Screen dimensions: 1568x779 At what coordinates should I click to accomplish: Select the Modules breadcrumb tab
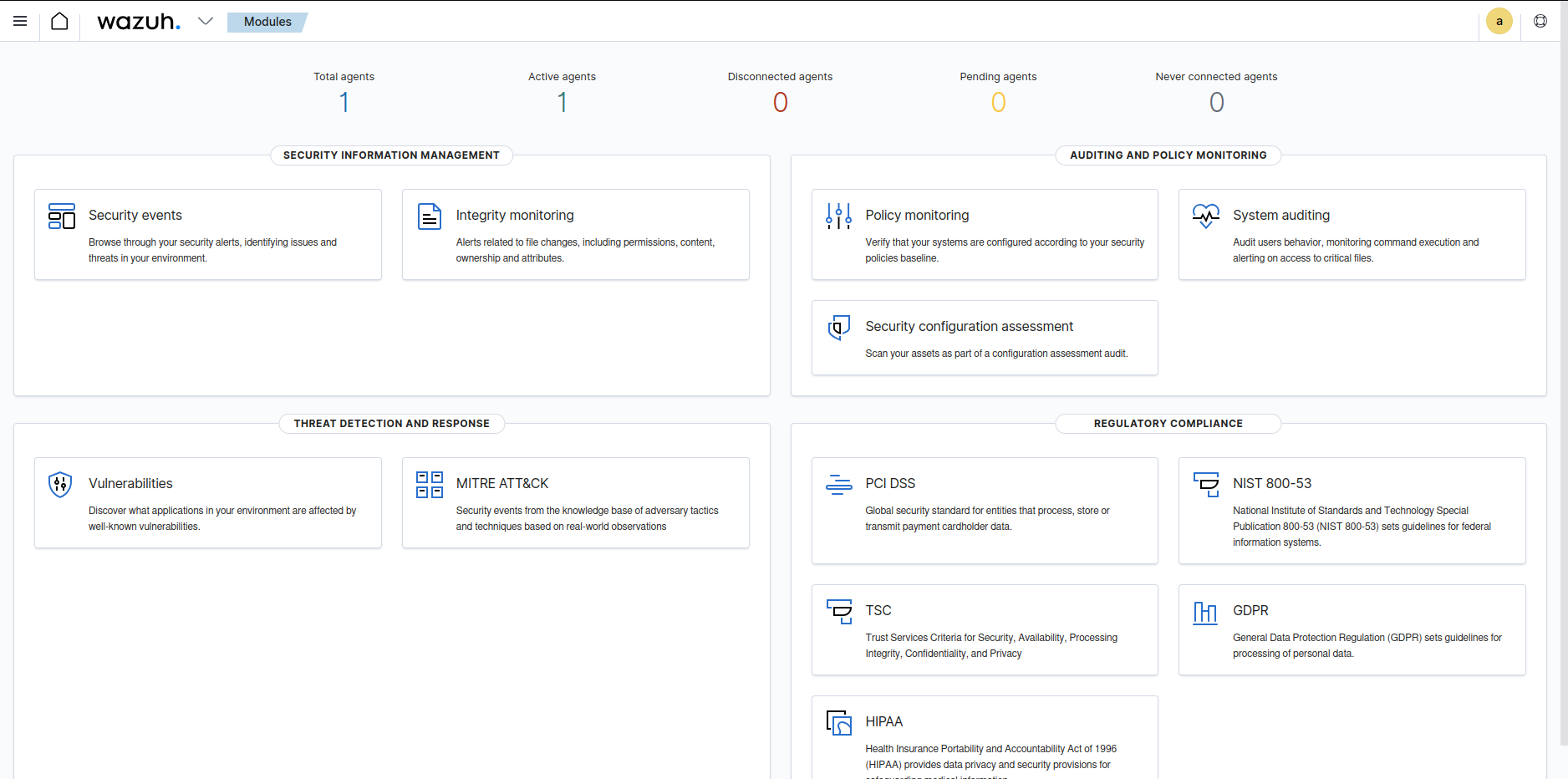coord(267,22)
